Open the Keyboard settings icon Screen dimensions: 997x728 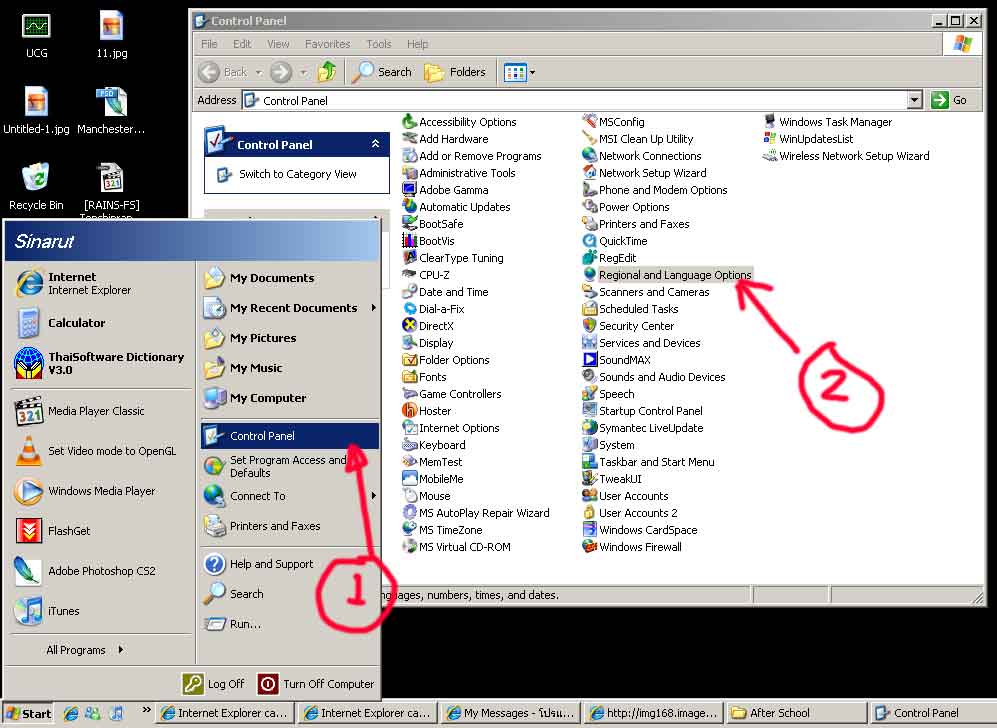coord(434,445)
